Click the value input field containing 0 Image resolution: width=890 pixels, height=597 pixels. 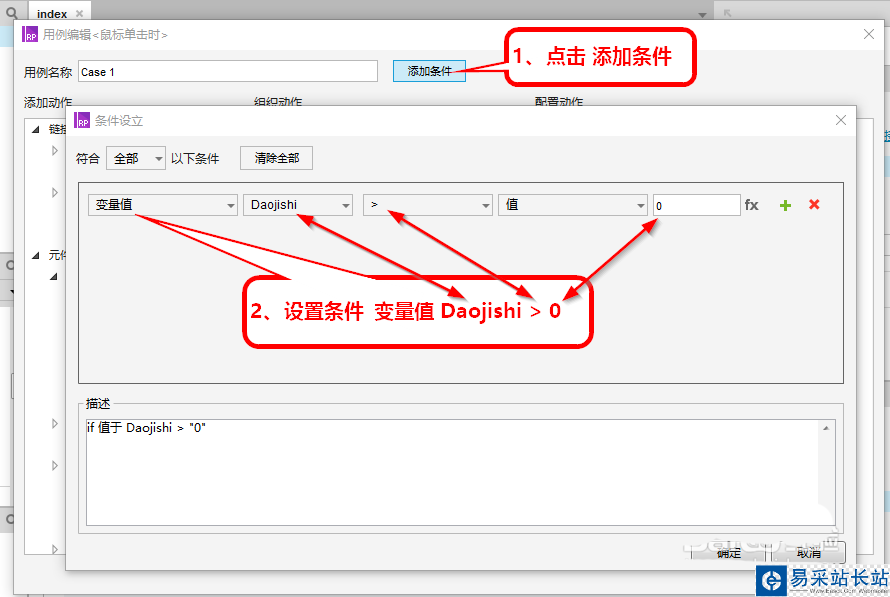[x=696, y=205]
